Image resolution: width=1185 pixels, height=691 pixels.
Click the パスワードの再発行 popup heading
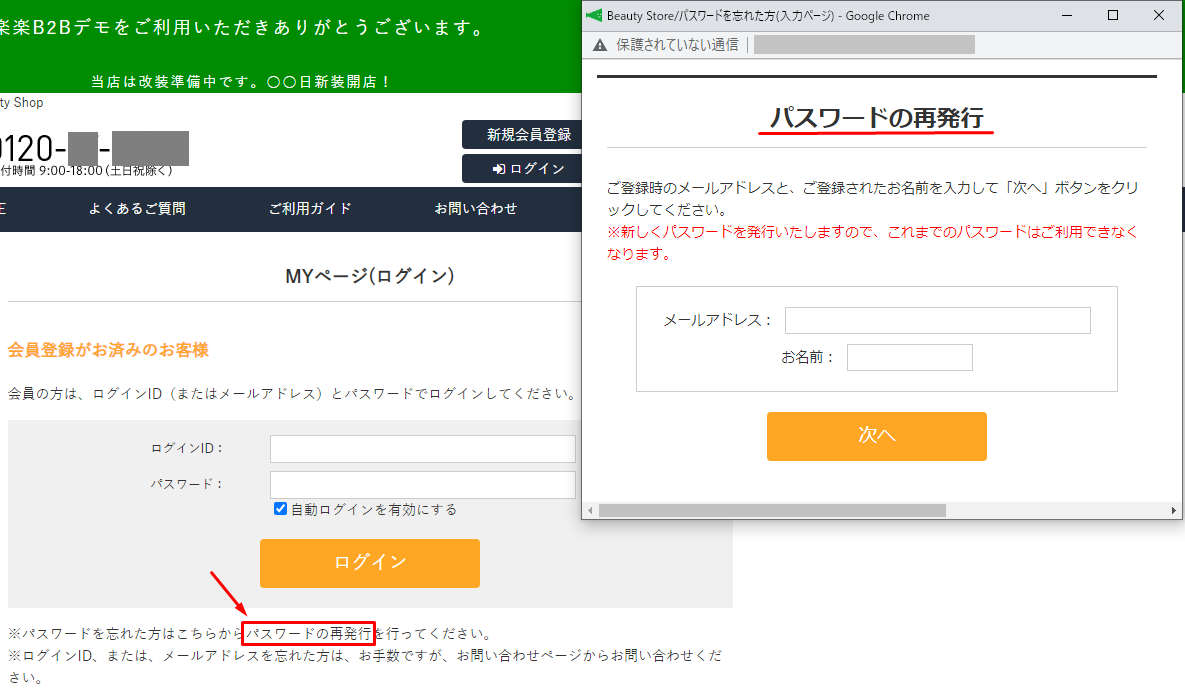pyautogui.click(x=877, y=118)
